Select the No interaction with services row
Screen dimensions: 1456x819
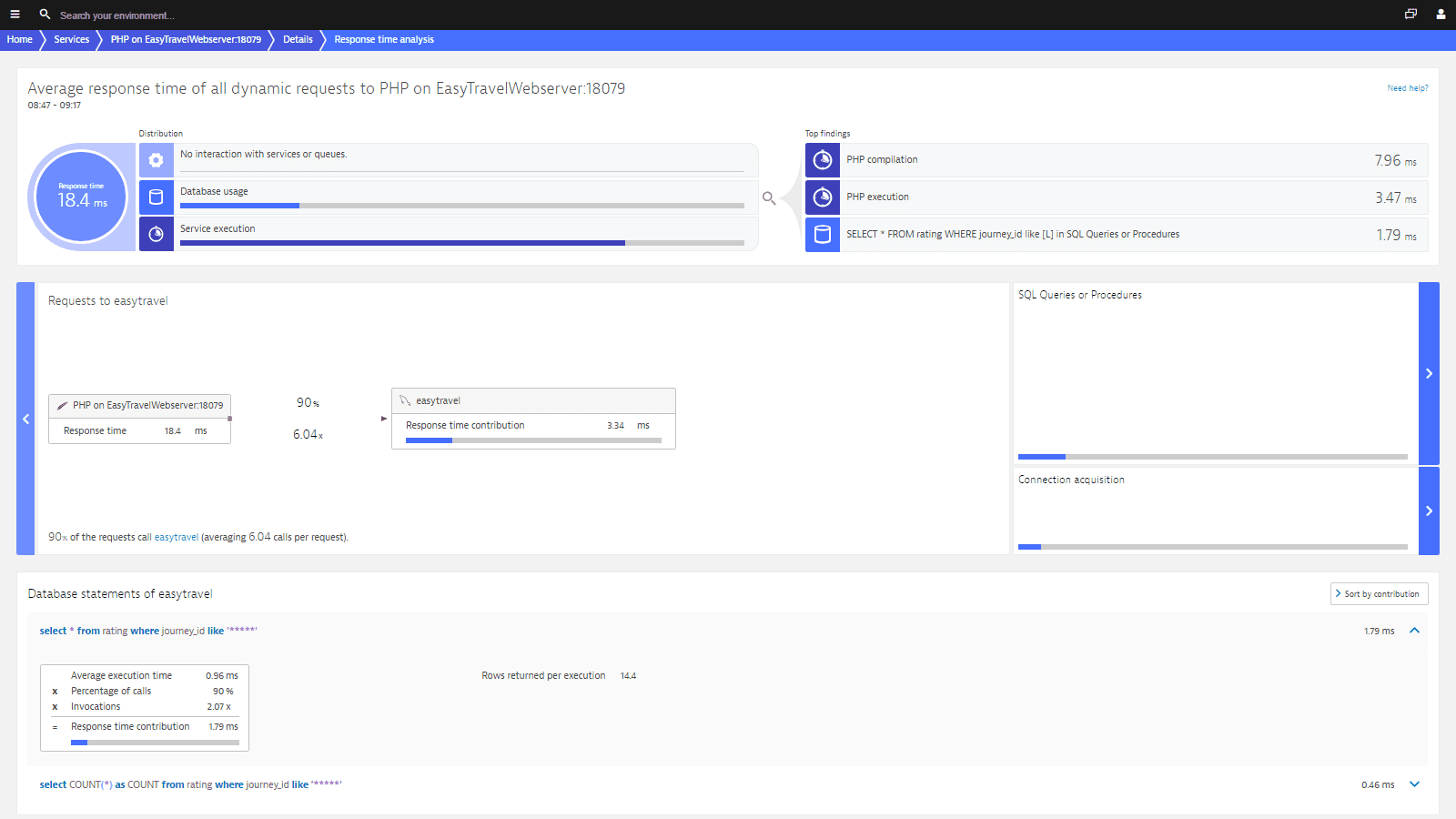click(x=449, y=160)
